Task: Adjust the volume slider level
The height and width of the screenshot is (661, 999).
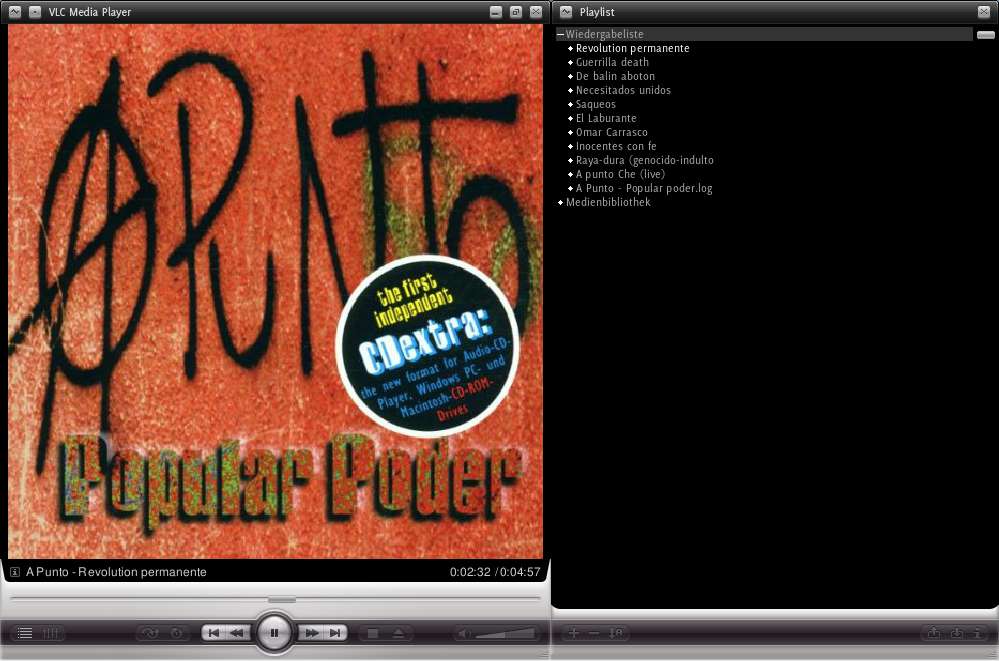Action: [x=504, y=633]
